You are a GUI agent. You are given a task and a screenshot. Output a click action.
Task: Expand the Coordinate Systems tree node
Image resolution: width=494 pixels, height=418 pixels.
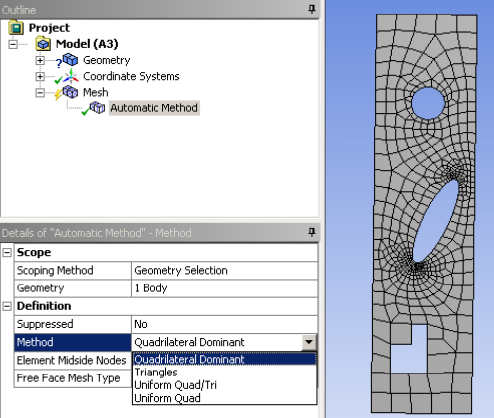(40, 76)
